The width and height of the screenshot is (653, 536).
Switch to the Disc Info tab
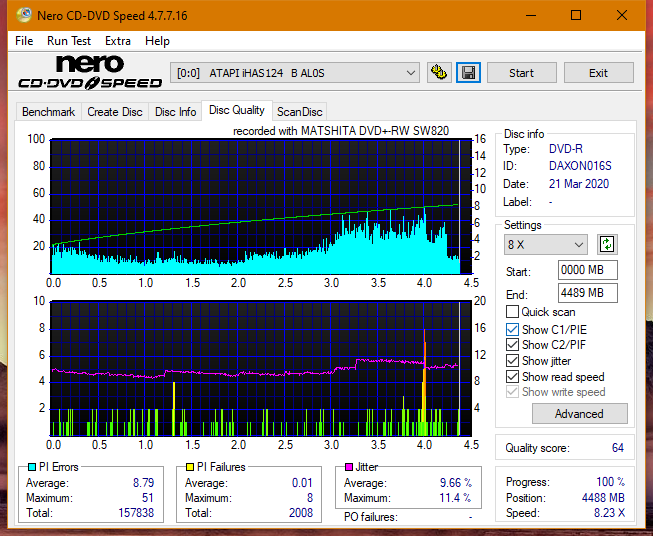coord(175,112)
